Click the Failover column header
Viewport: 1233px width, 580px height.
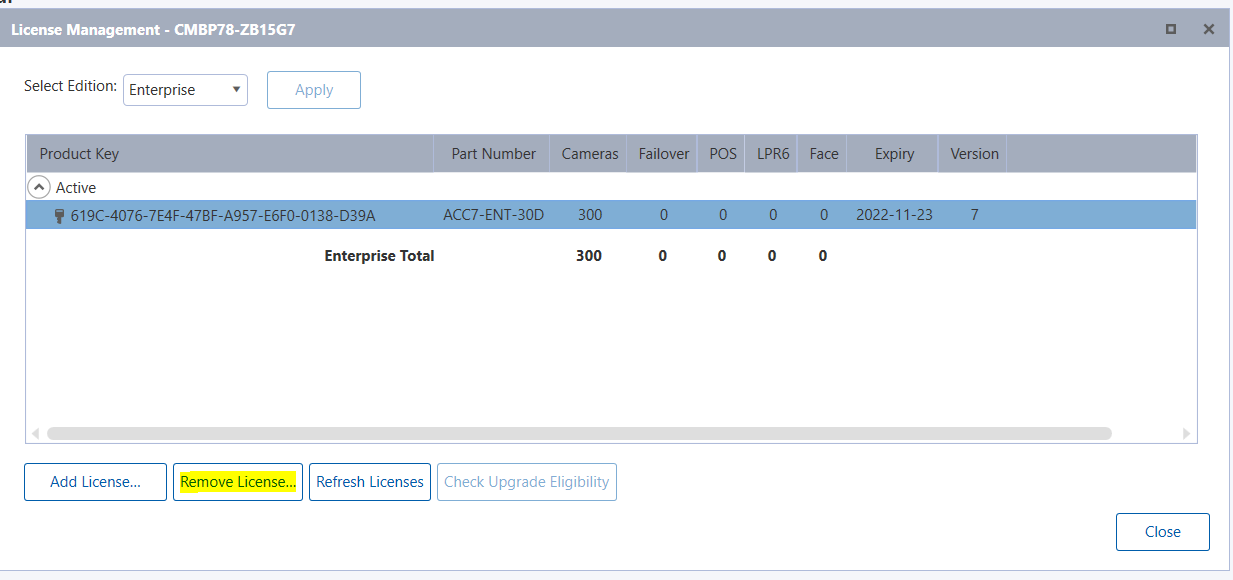click(x=662, y=153)
